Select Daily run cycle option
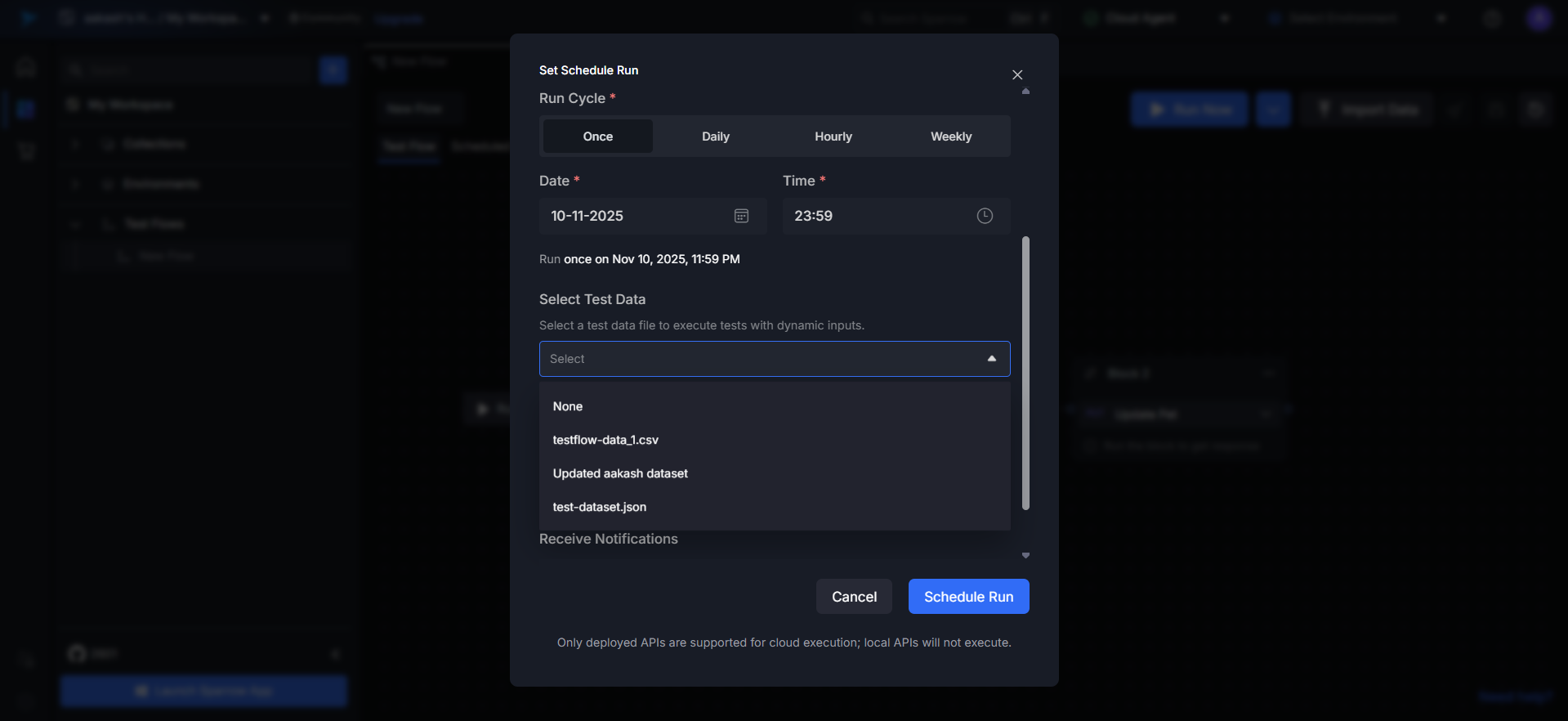Viewport: 1568px width, 721px height. click(715, 137)
